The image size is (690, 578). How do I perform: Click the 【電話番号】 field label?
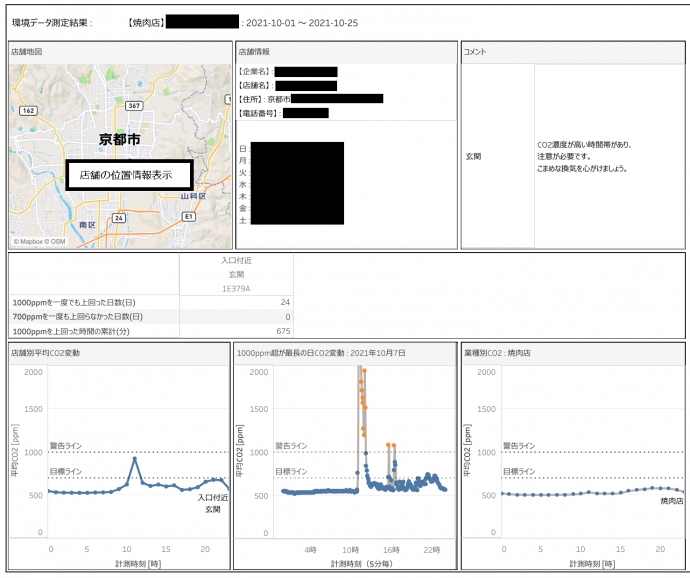click(x=260, y=114)
